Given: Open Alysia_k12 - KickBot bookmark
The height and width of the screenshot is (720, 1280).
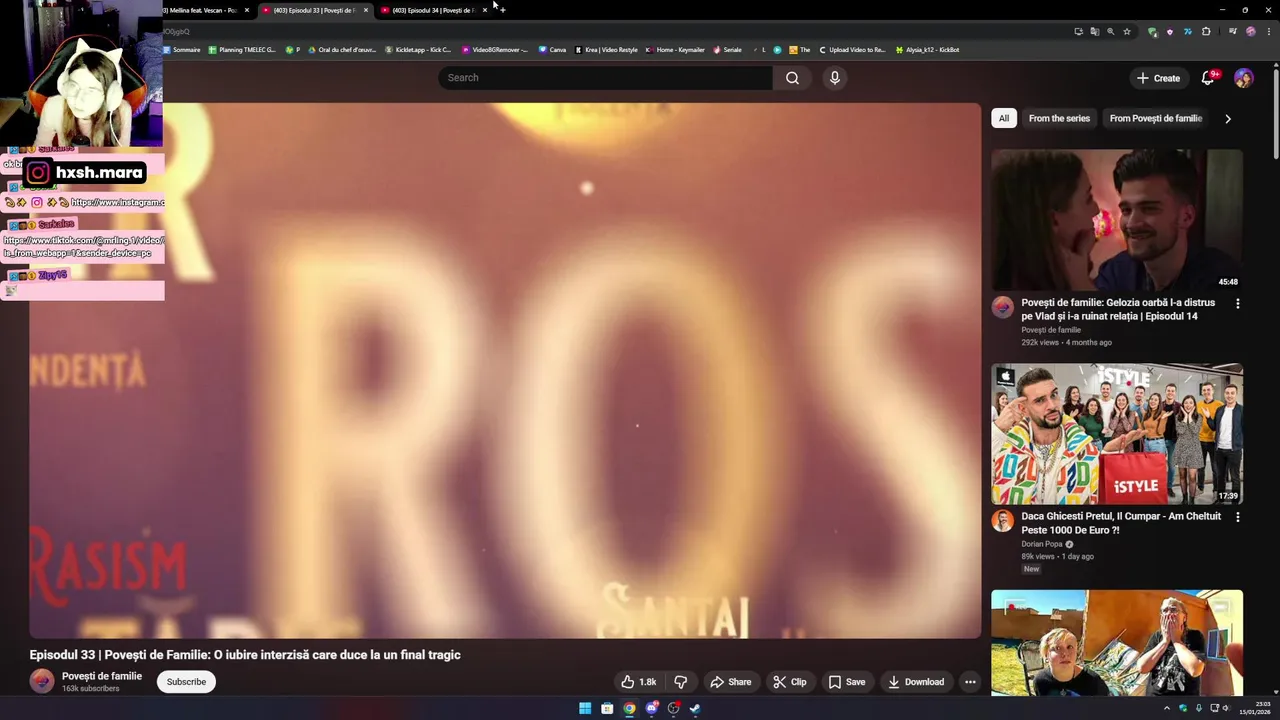Looking at the screenshot, I should point(928,49).
